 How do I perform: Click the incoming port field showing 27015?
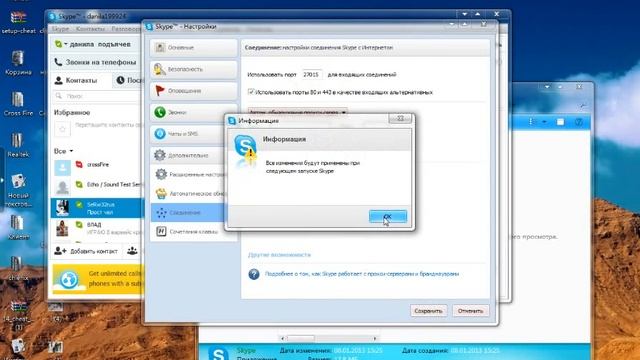[x=311, y=75]
